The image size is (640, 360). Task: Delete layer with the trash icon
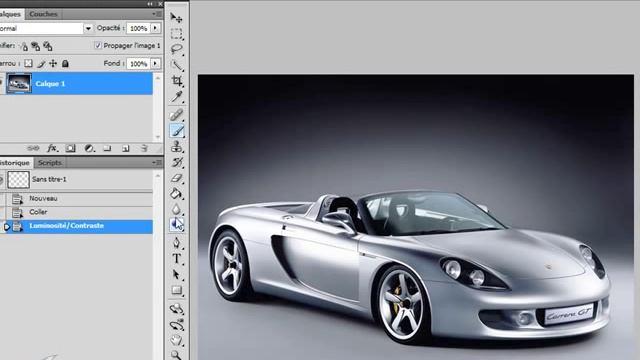(x=144, y=148)
